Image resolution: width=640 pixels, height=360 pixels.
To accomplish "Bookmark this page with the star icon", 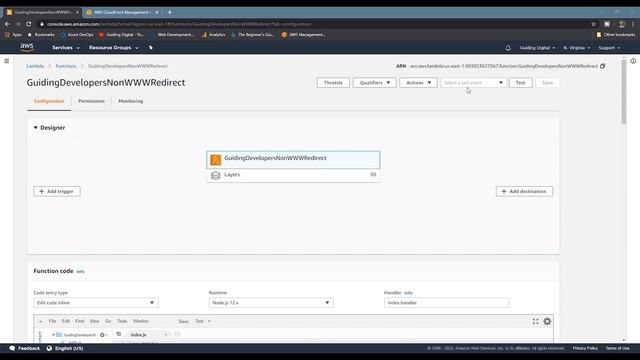I will click(x=593, y=24).
